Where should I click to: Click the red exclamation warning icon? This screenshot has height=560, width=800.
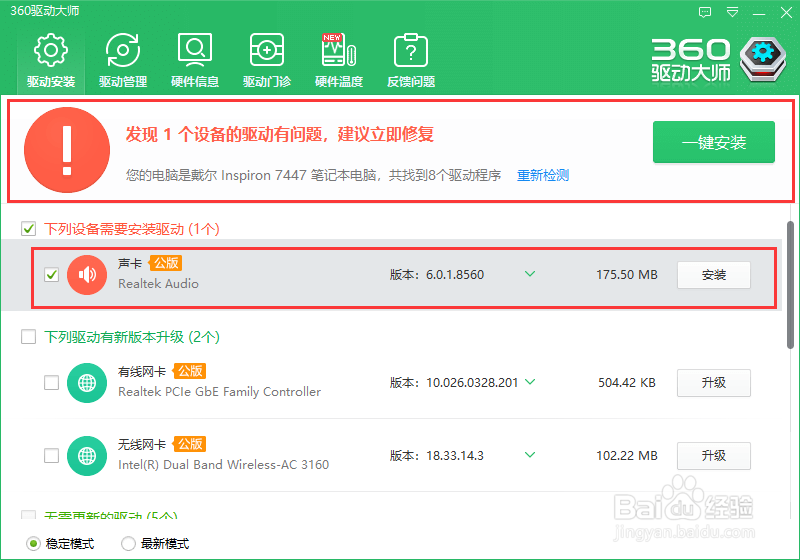click(x=67, y=150)
